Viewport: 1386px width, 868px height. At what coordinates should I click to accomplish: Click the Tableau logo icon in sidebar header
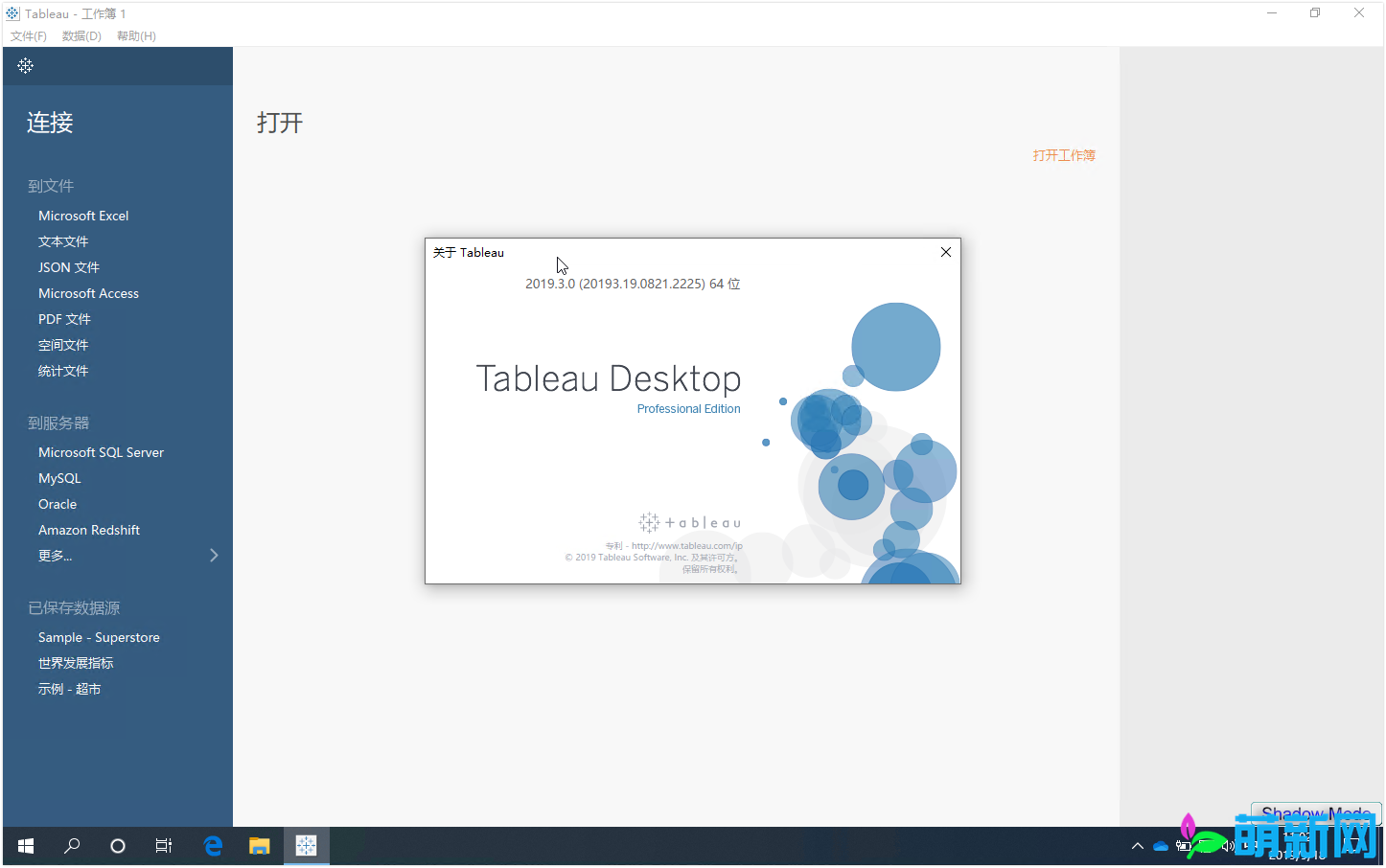coord(26,66)
